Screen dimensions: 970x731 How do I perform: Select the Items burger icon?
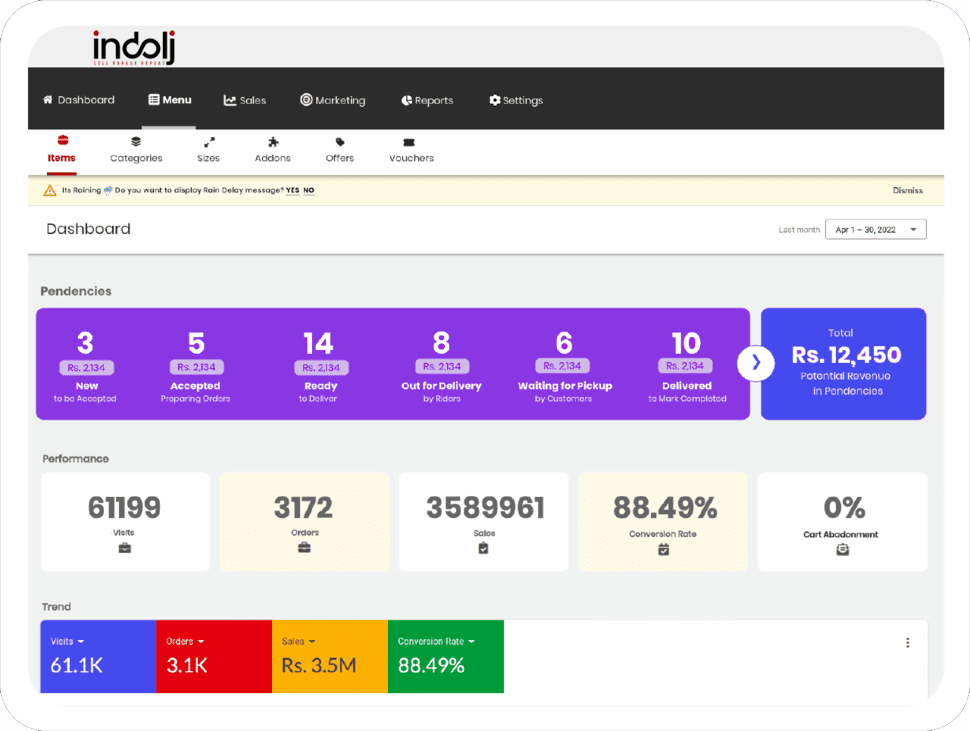point(61,143)
